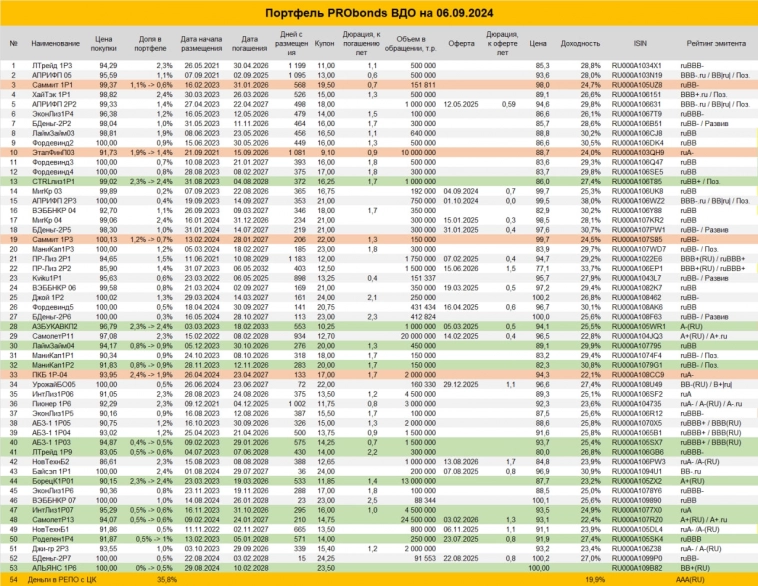Click the 'АЛЬЯНС 1Р6' name cell
Screen dimensions: 758x586
coord(54,568)
